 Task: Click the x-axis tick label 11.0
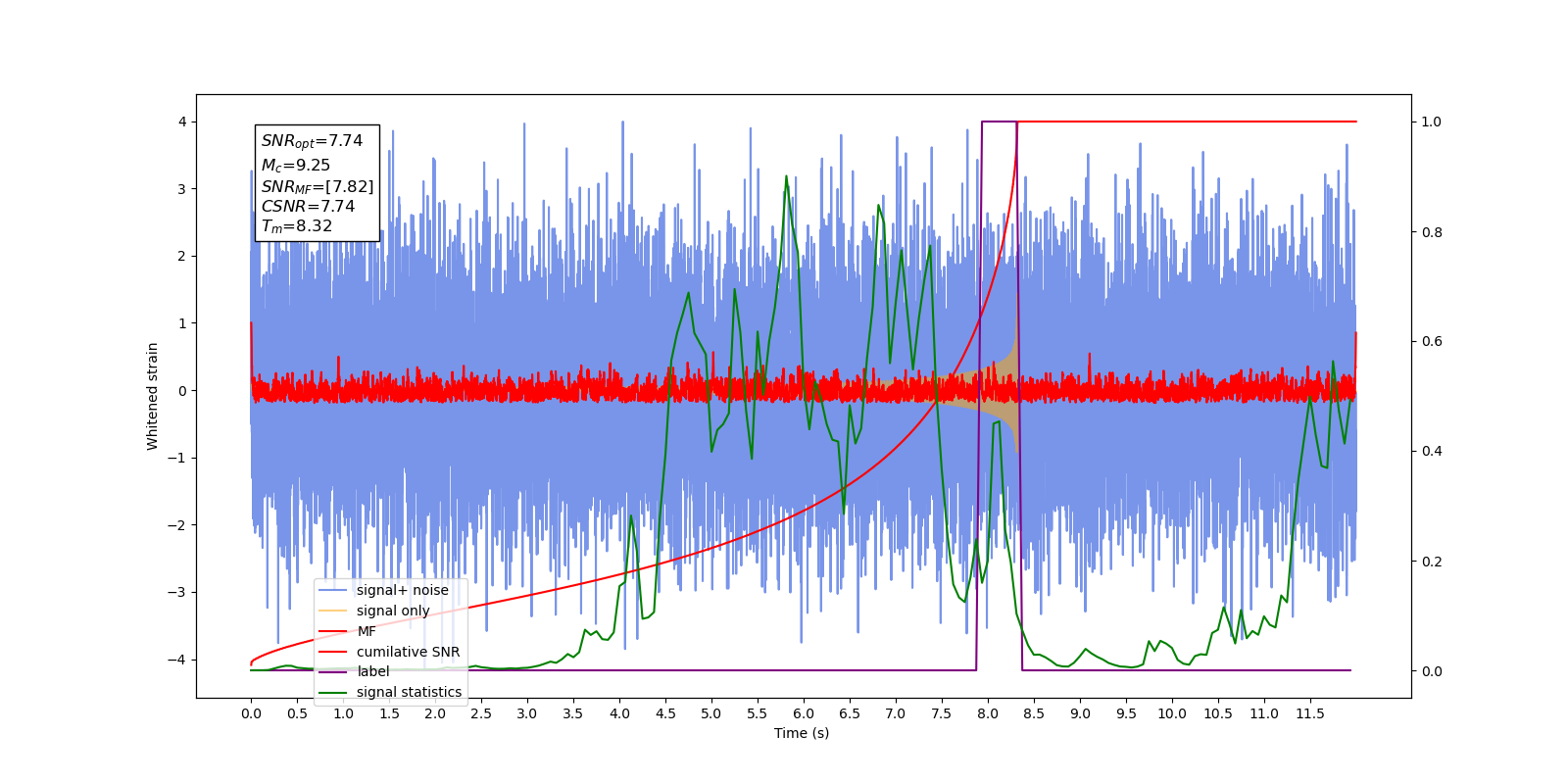click(1264, 713)
